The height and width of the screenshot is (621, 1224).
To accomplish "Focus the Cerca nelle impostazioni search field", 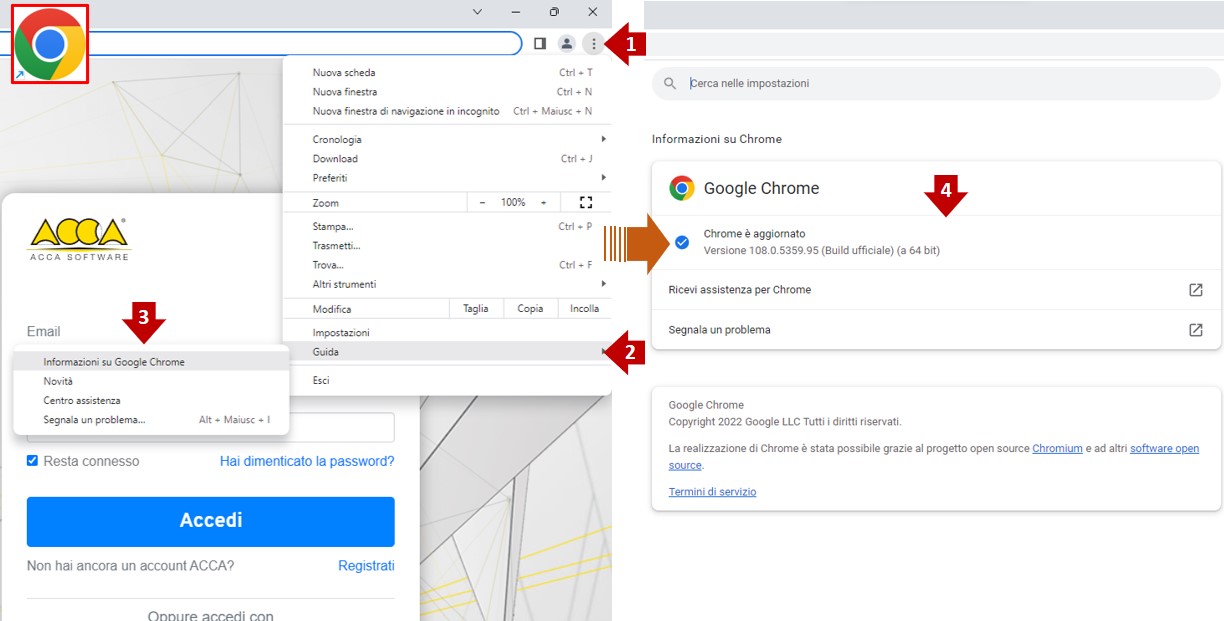I will [x=936, y=84].
